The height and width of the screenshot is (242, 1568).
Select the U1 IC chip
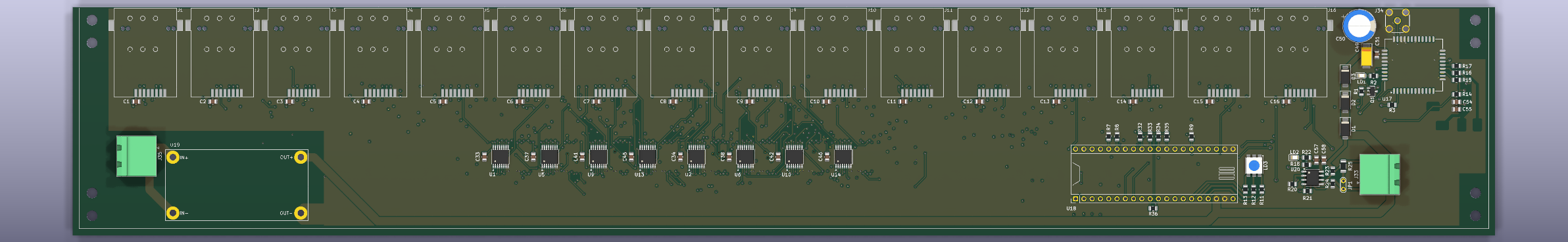pyautogui.click(x=501, y=157)
